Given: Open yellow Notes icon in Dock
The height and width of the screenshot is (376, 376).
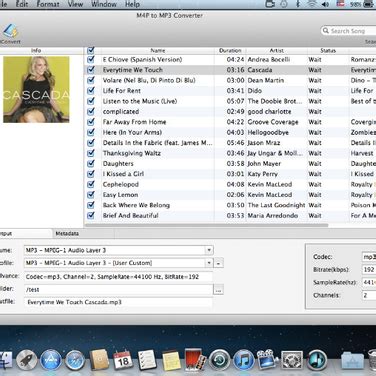Looking at the screenshot, I should (171, 361).
